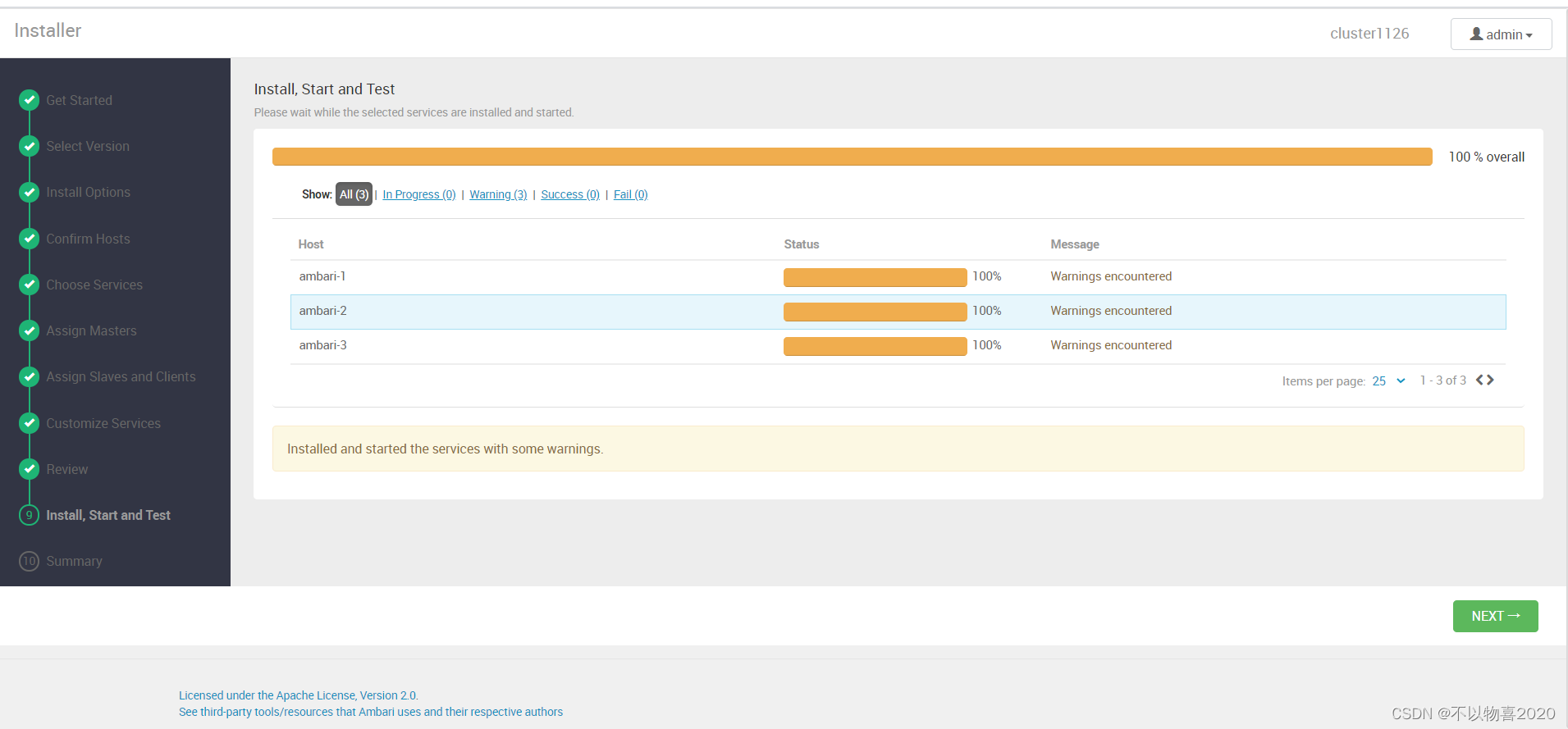The height and width of the screenshot is (729, 1568).
Task: Click the '100 % overall' label
Action: click(x=1486, y=157)
